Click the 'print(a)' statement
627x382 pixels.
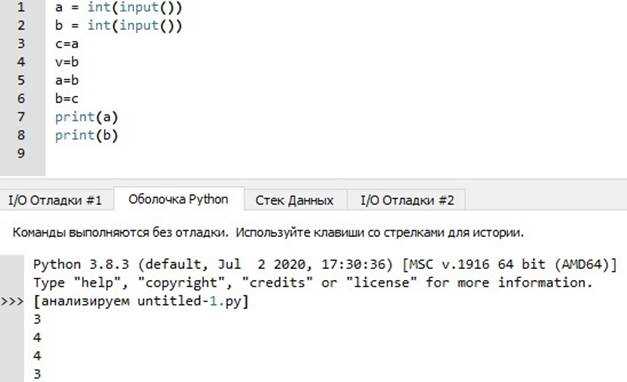pos(86,117)
